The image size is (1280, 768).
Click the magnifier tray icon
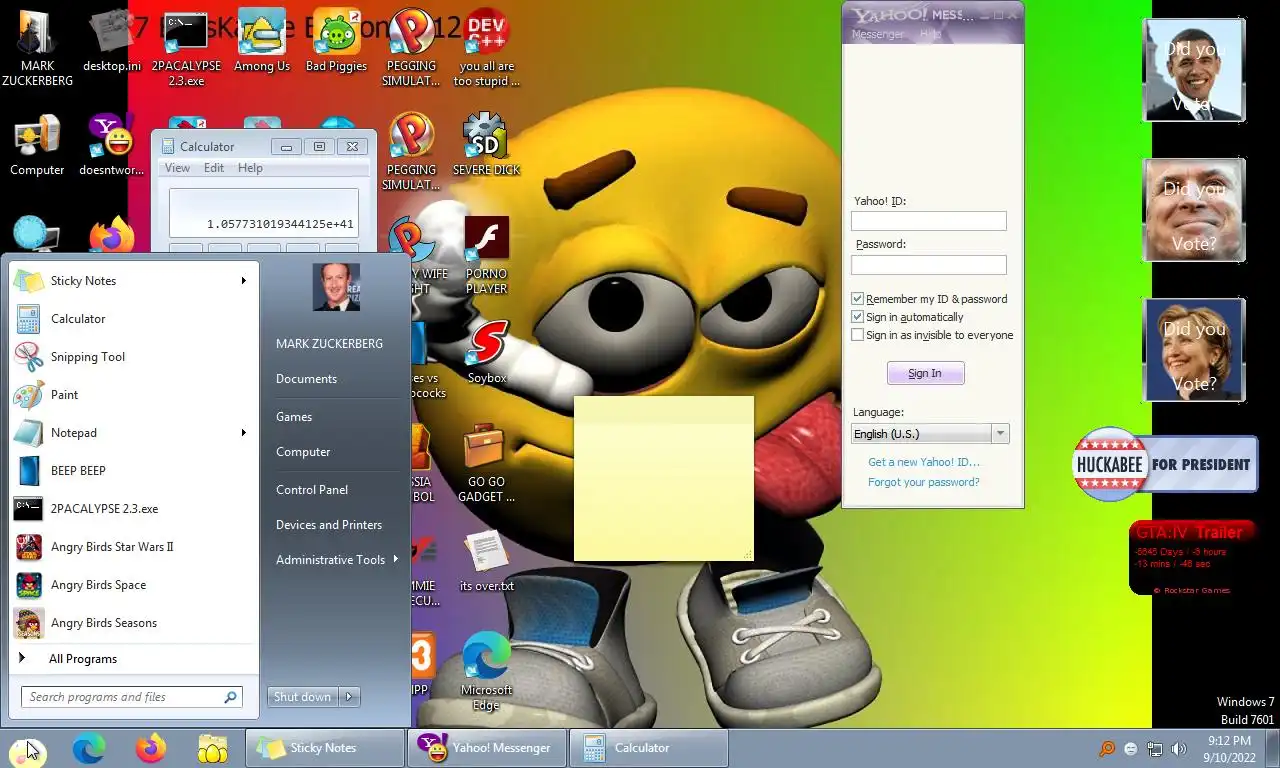(1107, 749)
